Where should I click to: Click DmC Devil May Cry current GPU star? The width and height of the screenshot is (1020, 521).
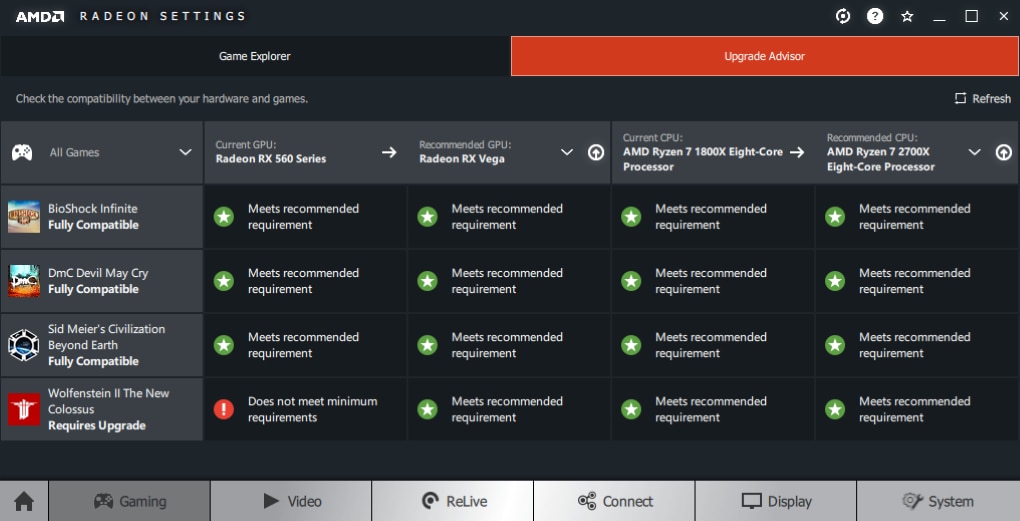[224, 281]
